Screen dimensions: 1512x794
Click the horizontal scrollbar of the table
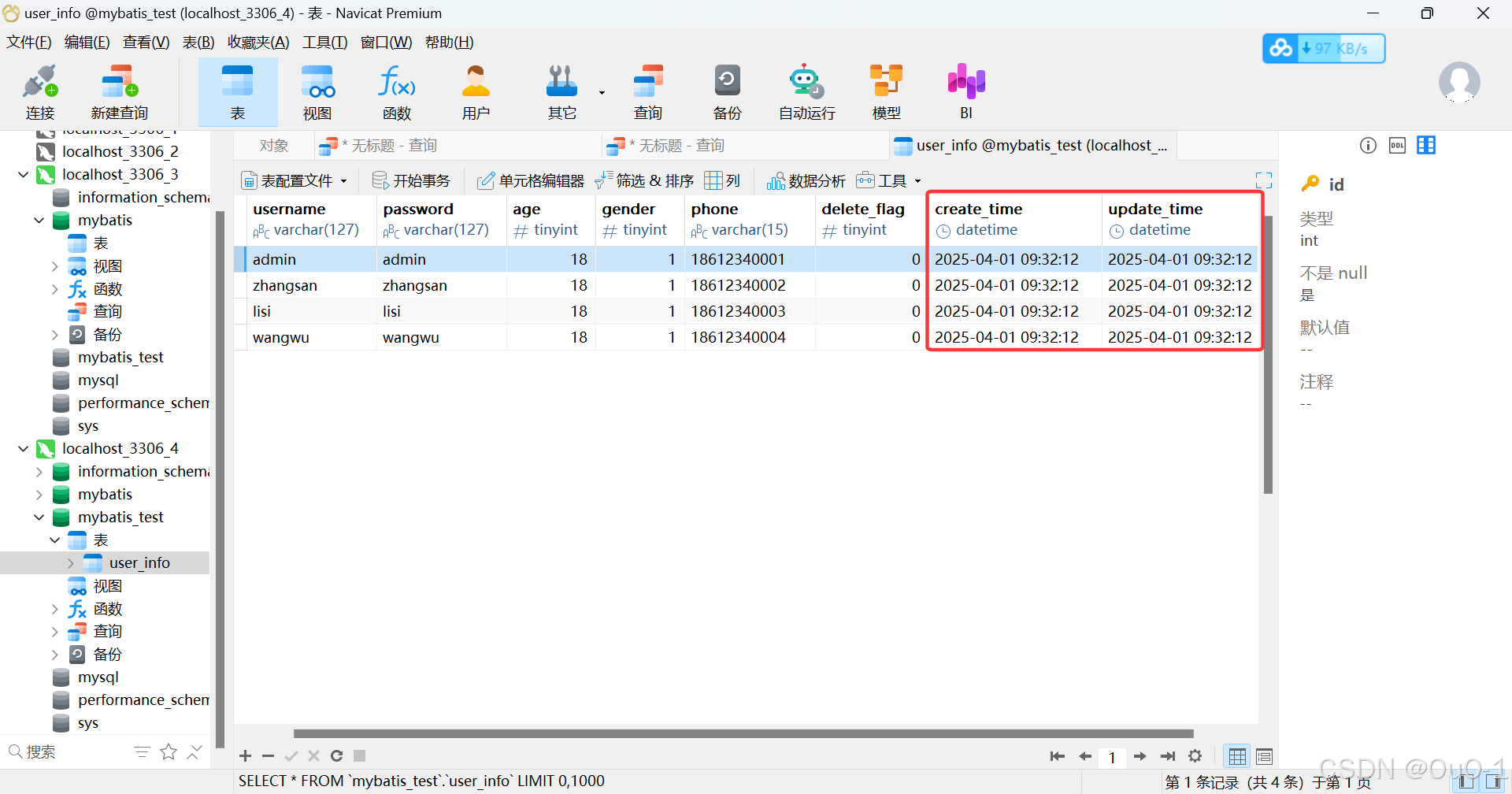click(x=743, y=733)
